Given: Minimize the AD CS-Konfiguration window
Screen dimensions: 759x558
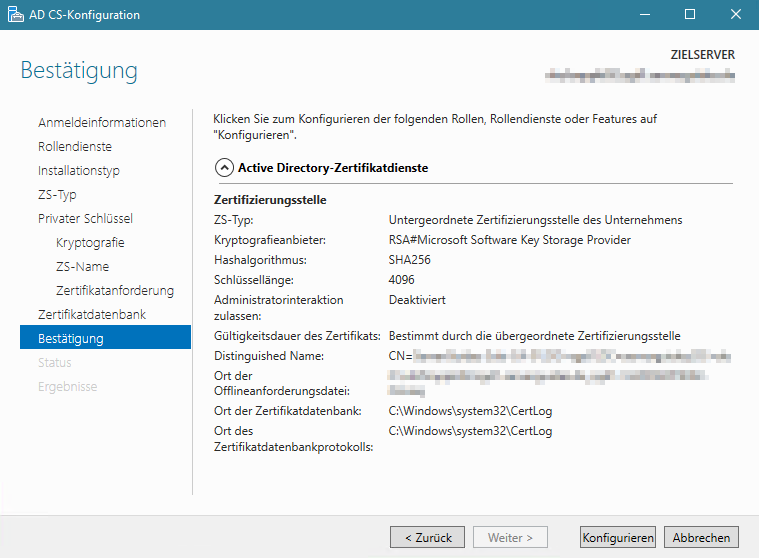Looking at the screenshot, I should (x=645, y=15).
